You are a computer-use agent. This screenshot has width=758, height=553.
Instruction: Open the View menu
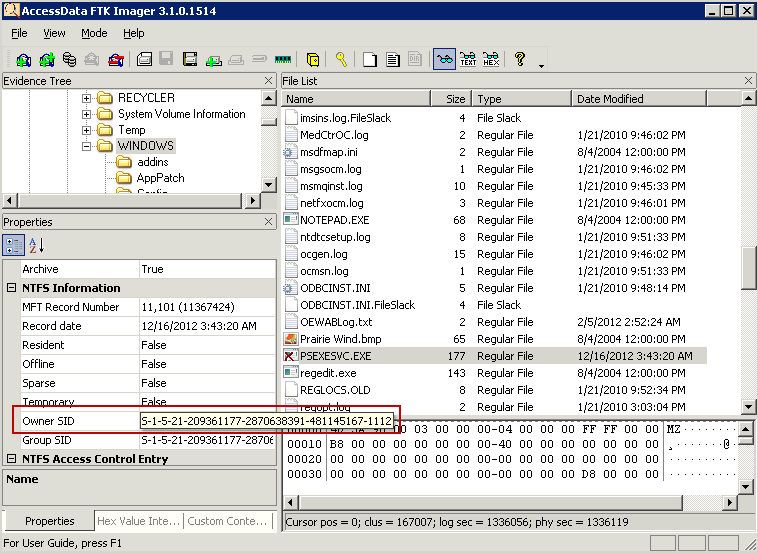pos(54,33)
